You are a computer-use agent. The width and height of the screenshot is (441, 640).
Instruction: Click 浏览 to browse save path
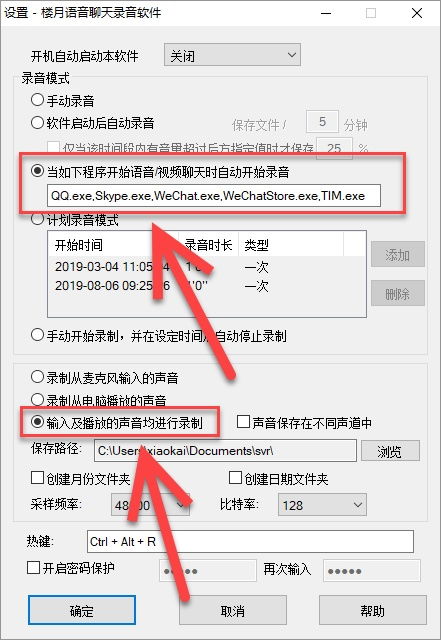[x=390, y=451]
